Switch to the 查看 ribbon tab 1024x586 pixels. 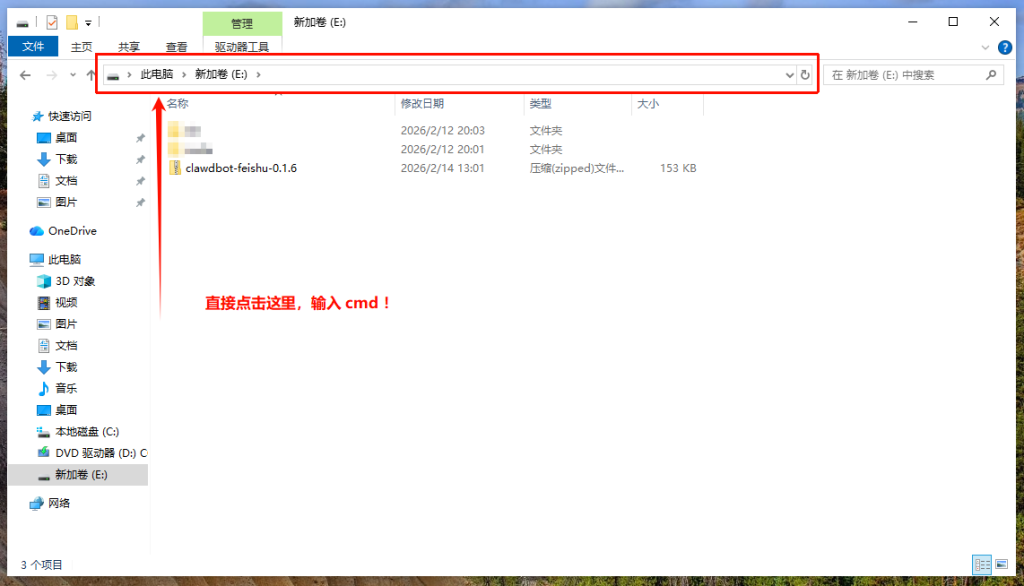point(176,46)
